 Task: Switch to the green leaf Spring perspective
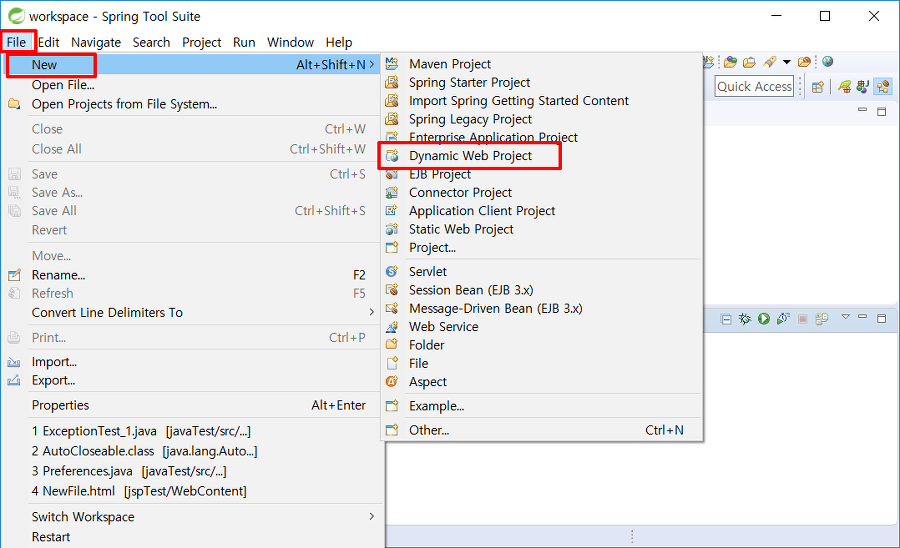pyautogui.click(x=844, y=87)
